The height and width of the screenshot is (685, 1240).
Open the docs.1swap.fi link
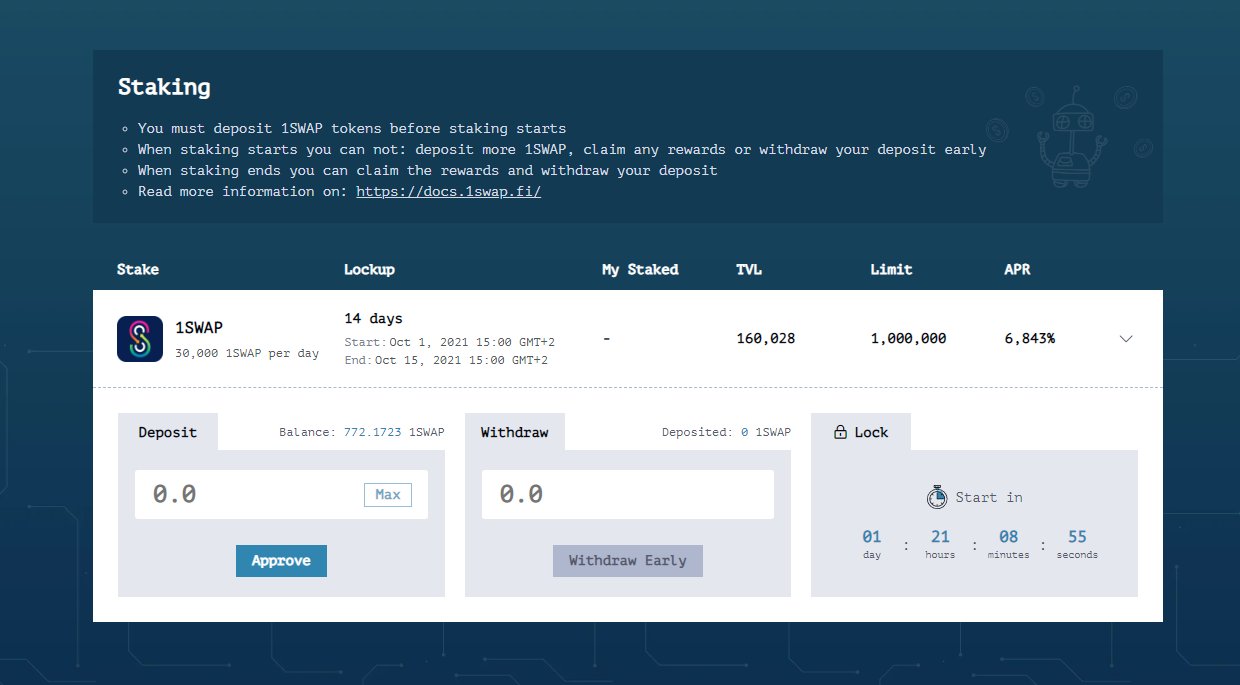click(x=448, y=191)
